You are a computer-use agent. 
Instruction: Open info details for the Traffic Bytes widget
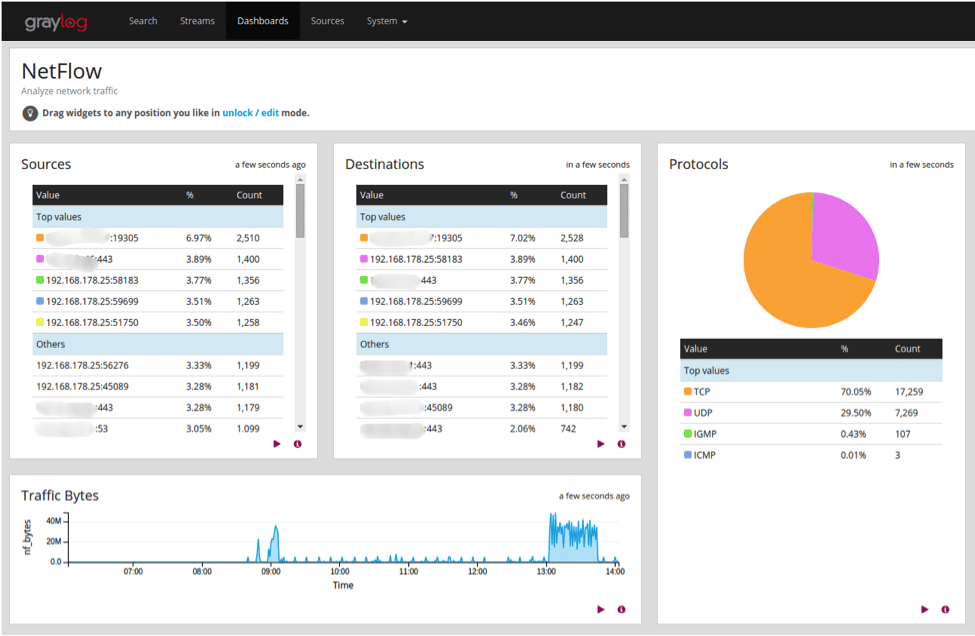[621, 608]
